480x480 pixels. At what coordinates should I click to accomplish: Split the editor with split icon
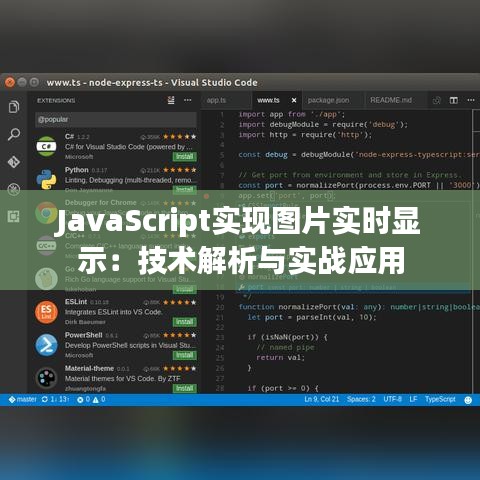coord(454,100)
